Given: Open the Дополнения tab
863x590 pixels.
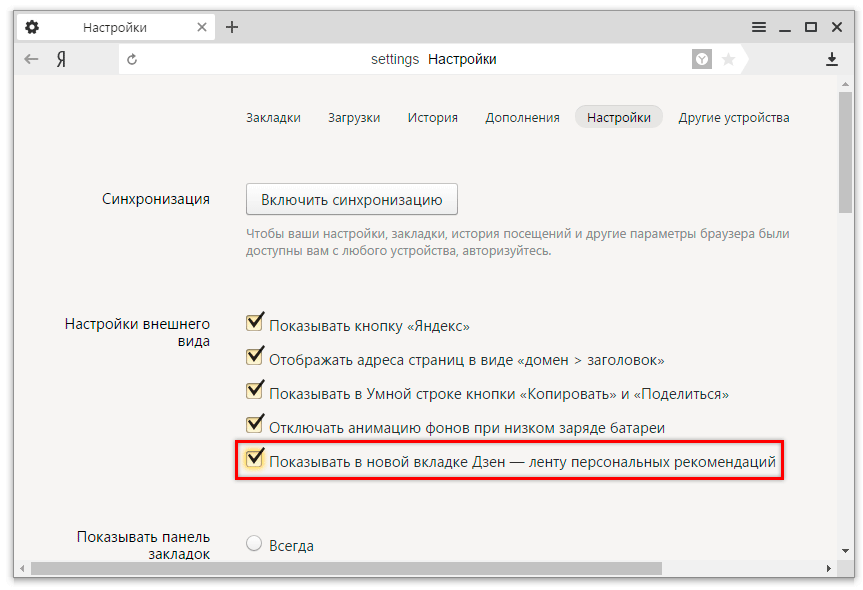Looking at the screenshot, I should click(522, 117).
